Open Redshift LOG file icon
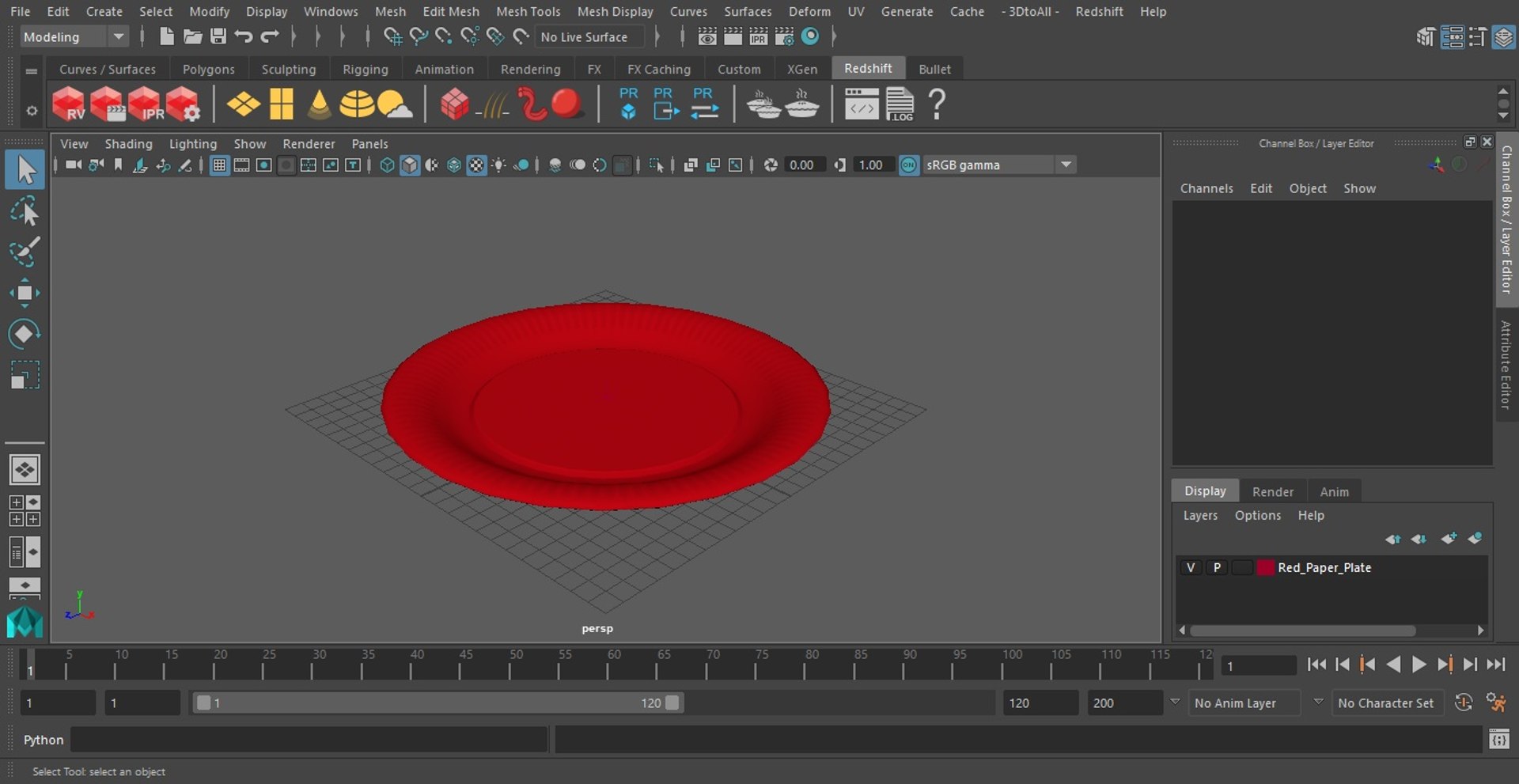Image resolution: width=1519 pixels, height=784 pixels. pos(900,104)
